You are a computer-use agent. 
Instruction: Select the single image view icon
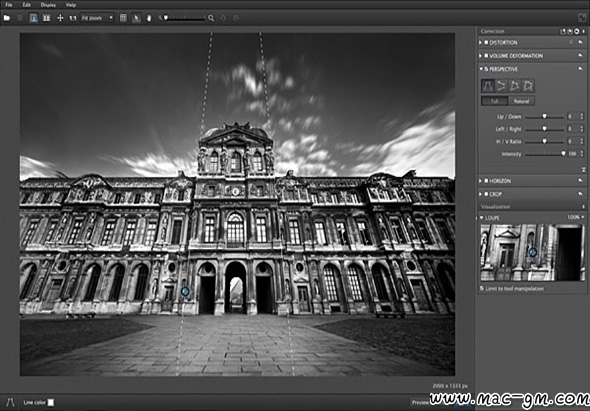click(x=33, y=18)
